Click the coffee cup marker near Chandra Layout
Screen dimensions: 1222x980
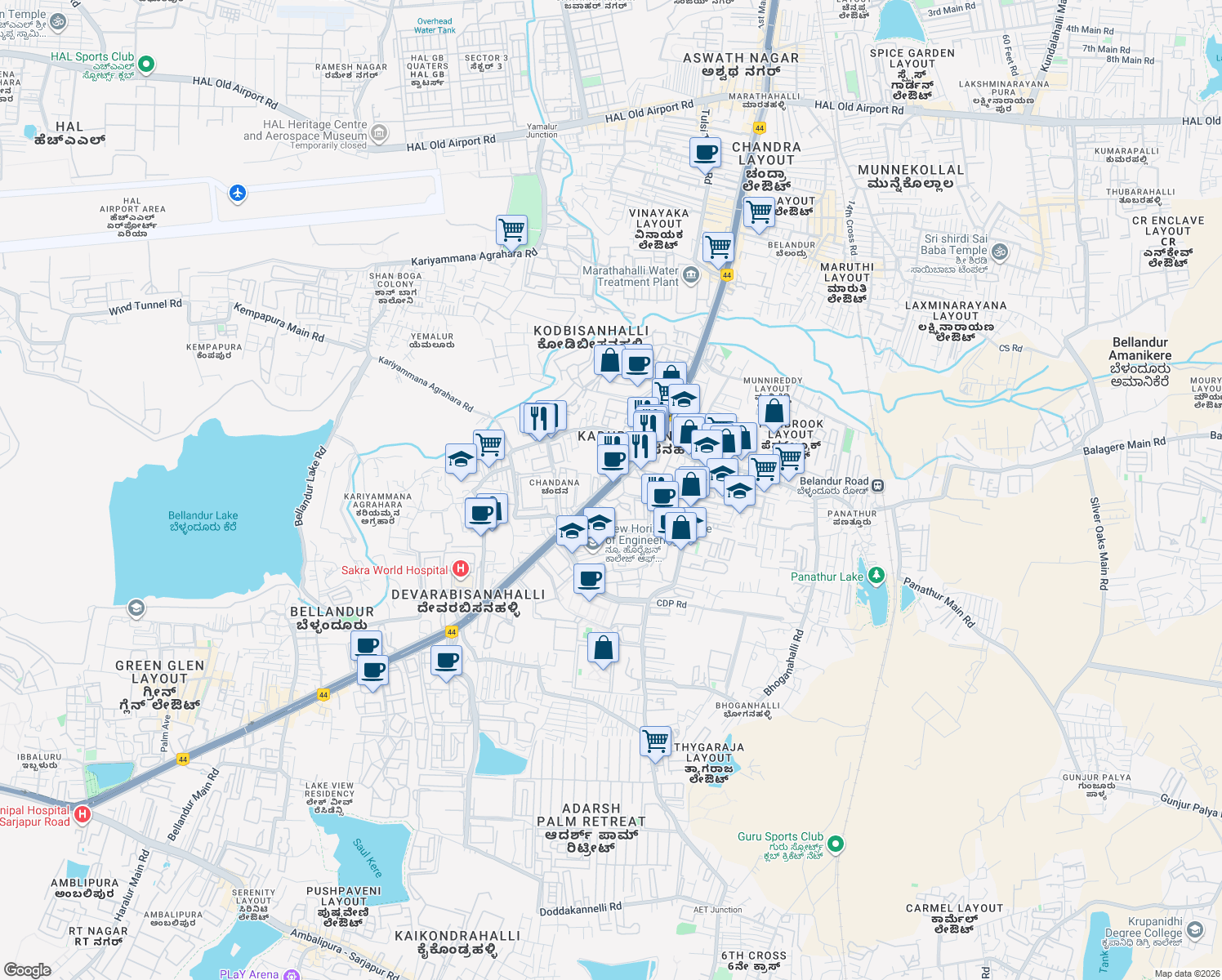[705, 152]
